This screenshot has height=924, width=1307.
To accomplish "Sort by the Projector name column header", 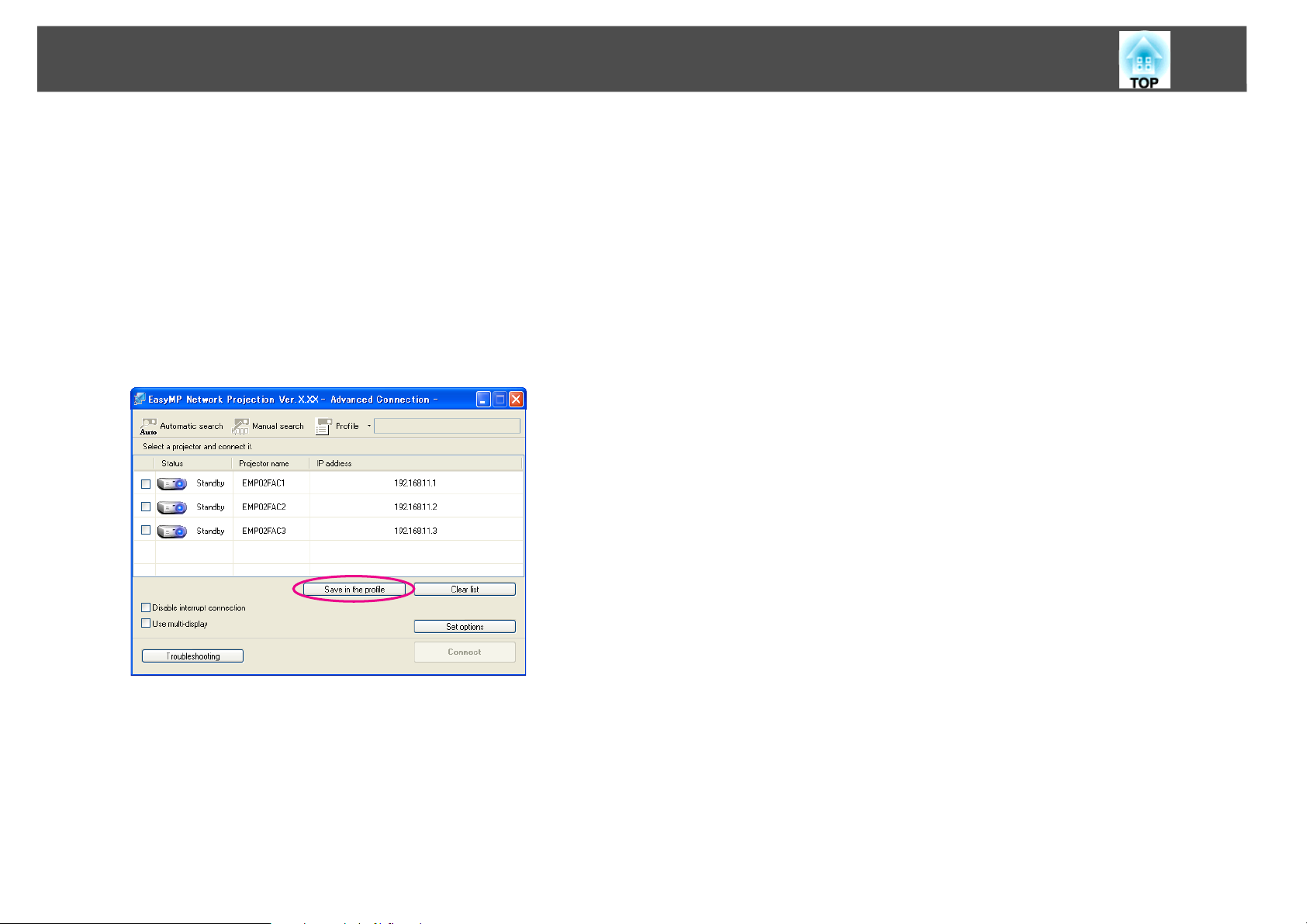I will (x=271, y=463).
